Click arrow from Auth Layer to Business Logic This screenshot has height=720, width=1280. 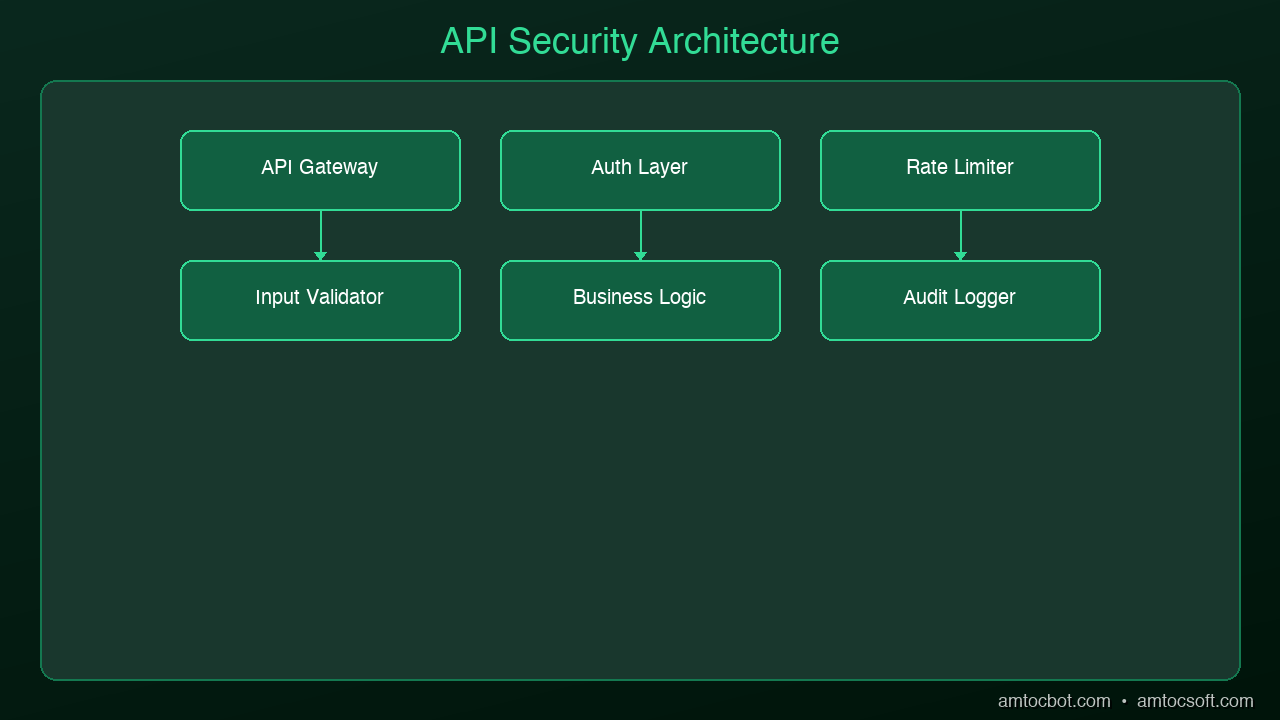pyautogui.click(x=640, y=235)
